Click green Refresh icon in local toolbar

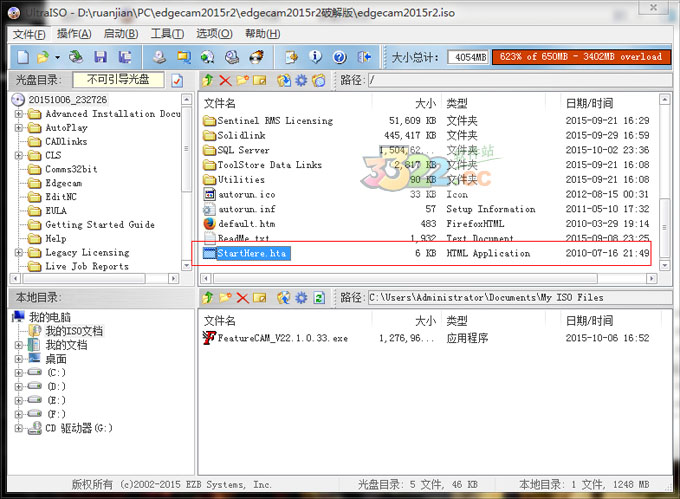319,298
